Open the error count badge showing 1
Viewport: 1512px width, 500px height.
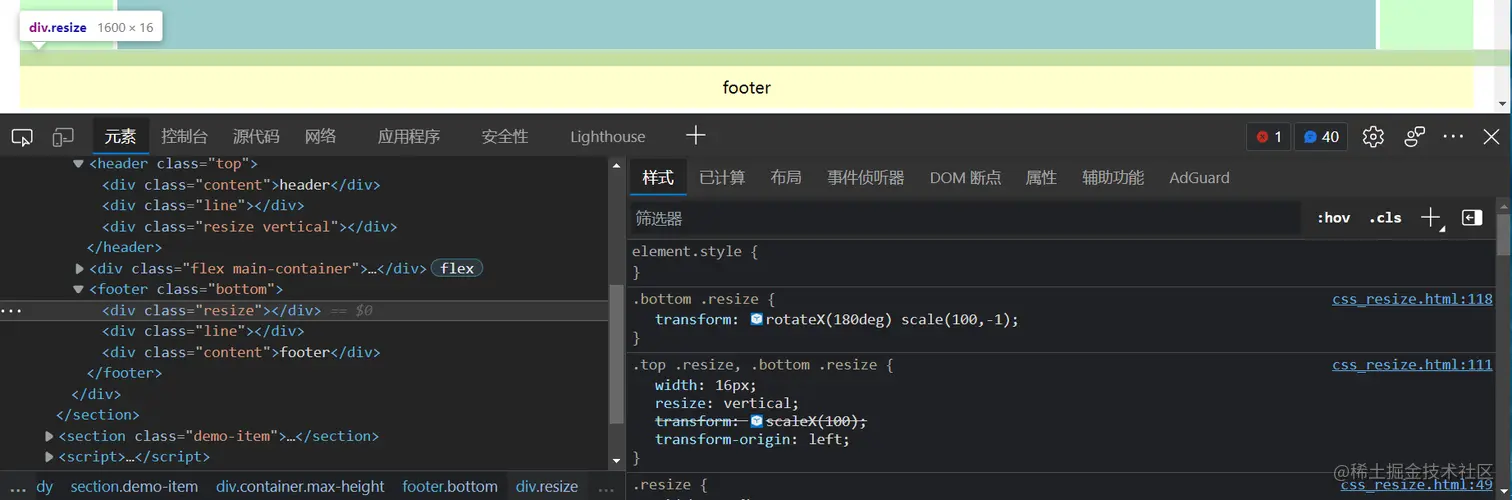[x=1269, y=137]
